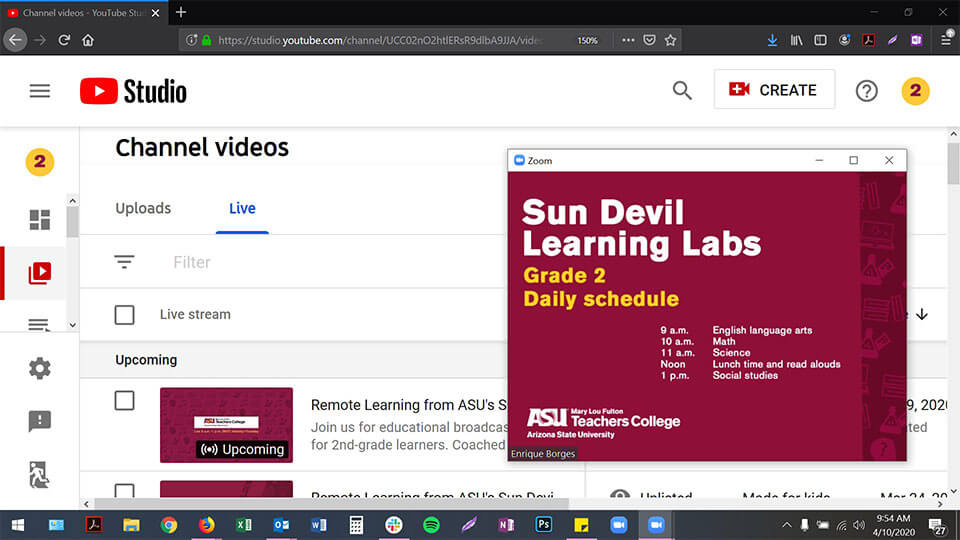Image resolution: width=960 pixels, height=540 pixels.
Task: Open the Videos sidebar icon
Action: [40, 273]
